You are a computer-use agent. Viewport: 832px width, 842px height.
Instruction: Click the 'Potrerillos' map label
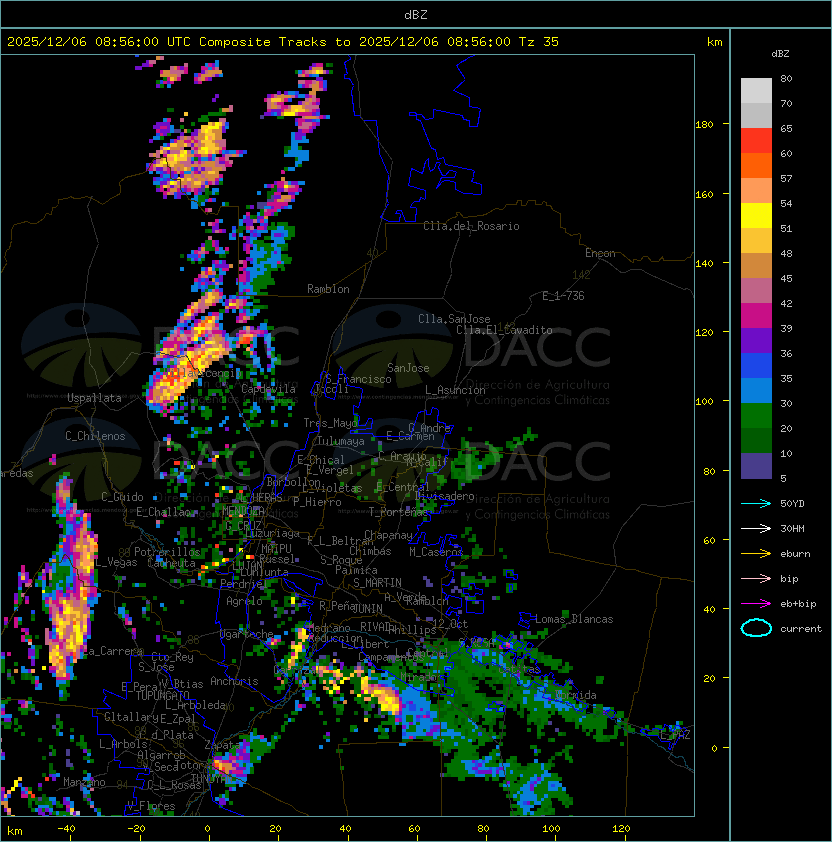pyautogui.click(x=167, y=551)
